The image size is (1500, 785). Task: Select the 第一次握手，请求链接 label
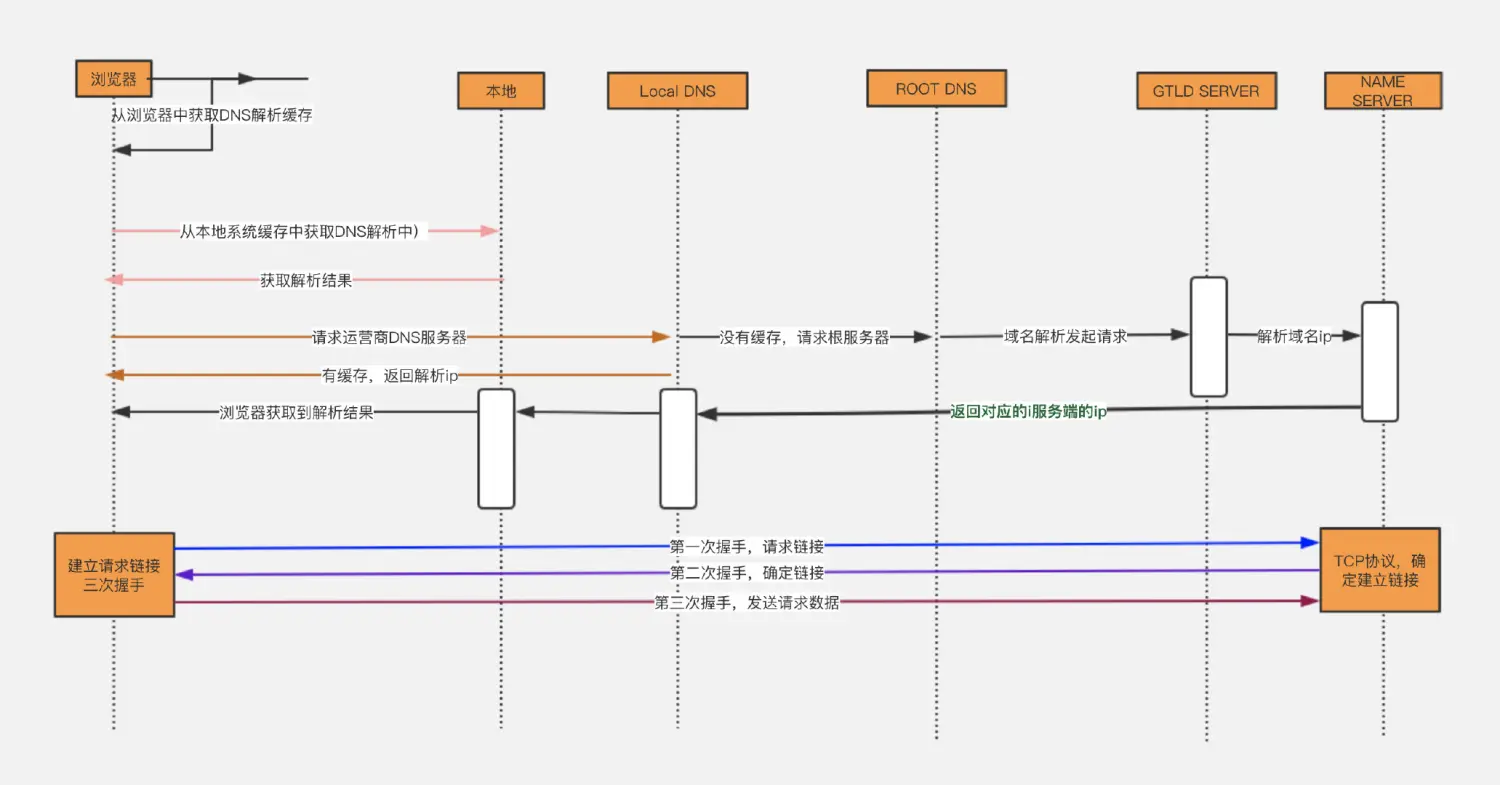[747, 547]
